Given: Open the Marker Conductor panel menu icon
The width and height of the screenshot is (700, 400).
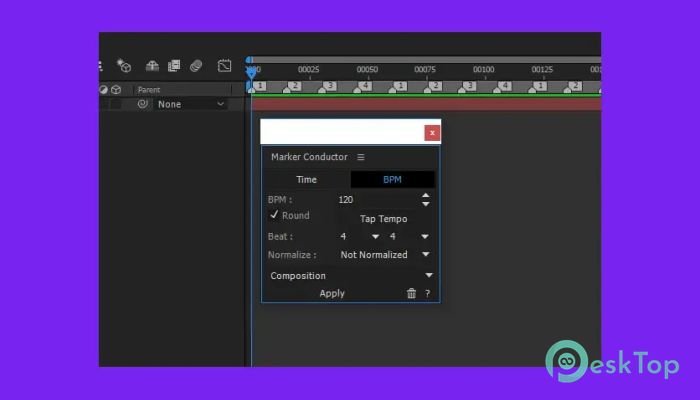Looking at the screenshot, I should coord(361,157).
